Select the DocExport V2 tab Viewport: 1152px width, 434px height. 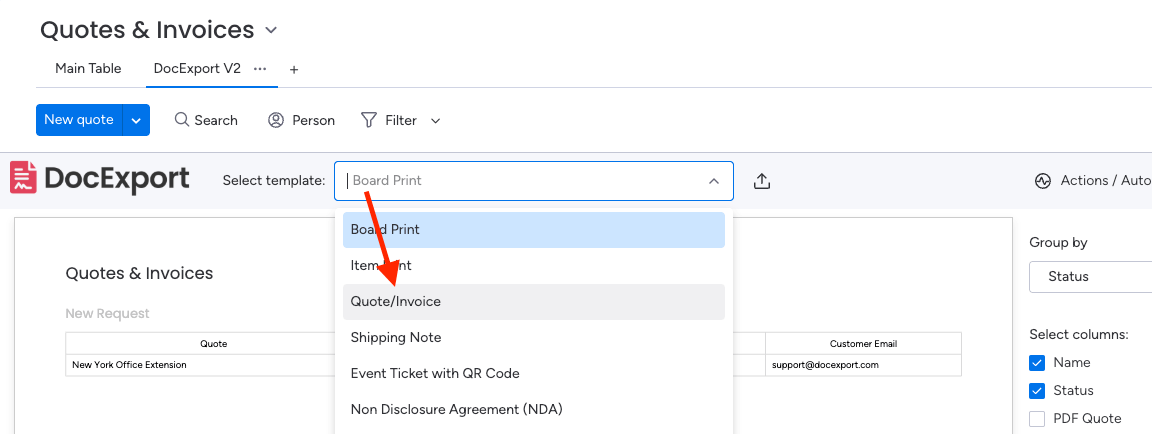(197, 68)
